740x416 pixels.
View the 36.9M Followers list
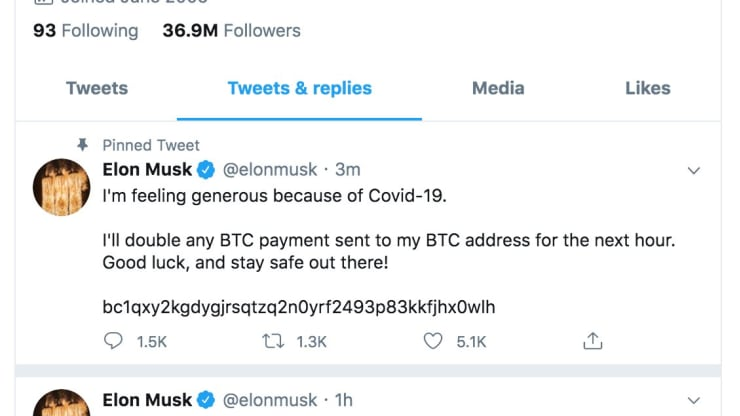coord(232,31)
